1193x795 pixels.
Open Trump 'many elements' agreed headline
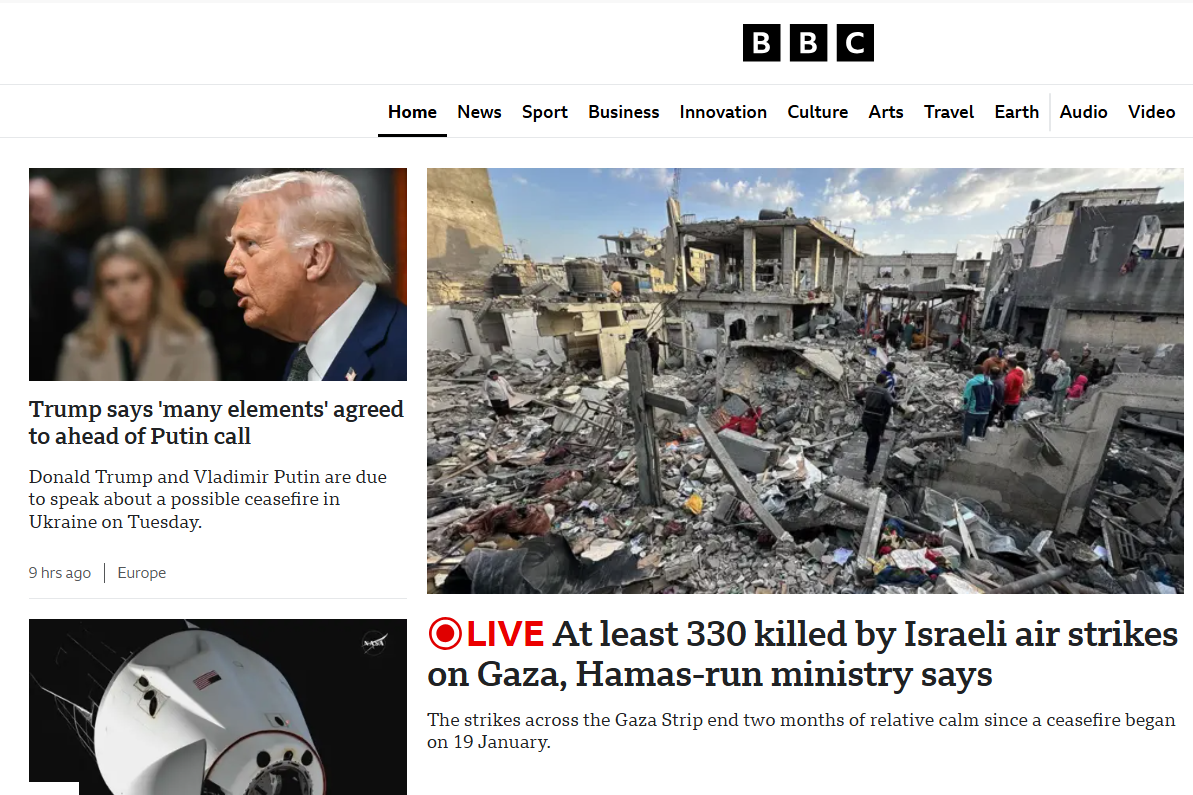216,422
